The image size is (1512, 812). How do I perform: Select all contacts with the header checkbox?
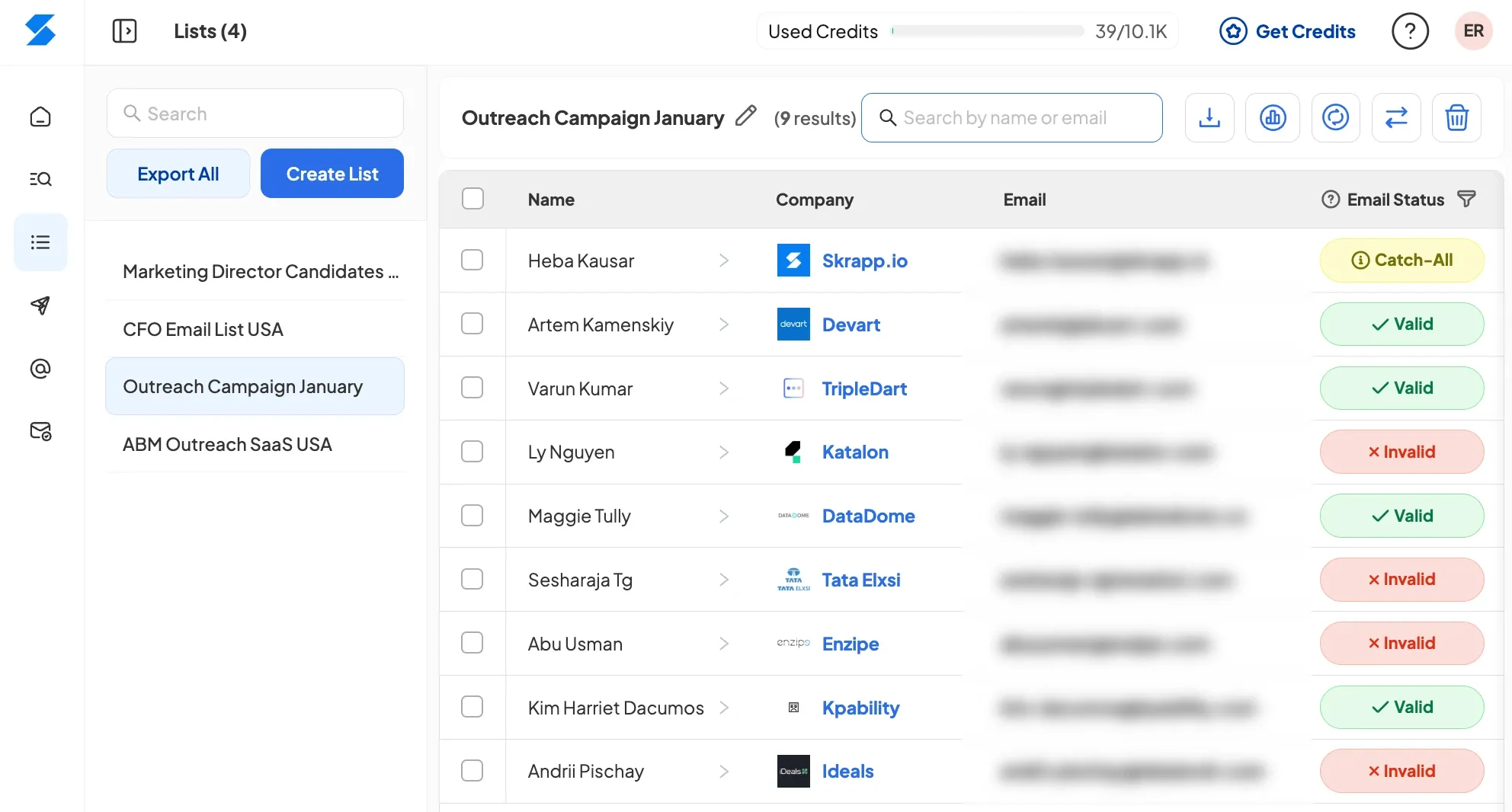(472, 199)
